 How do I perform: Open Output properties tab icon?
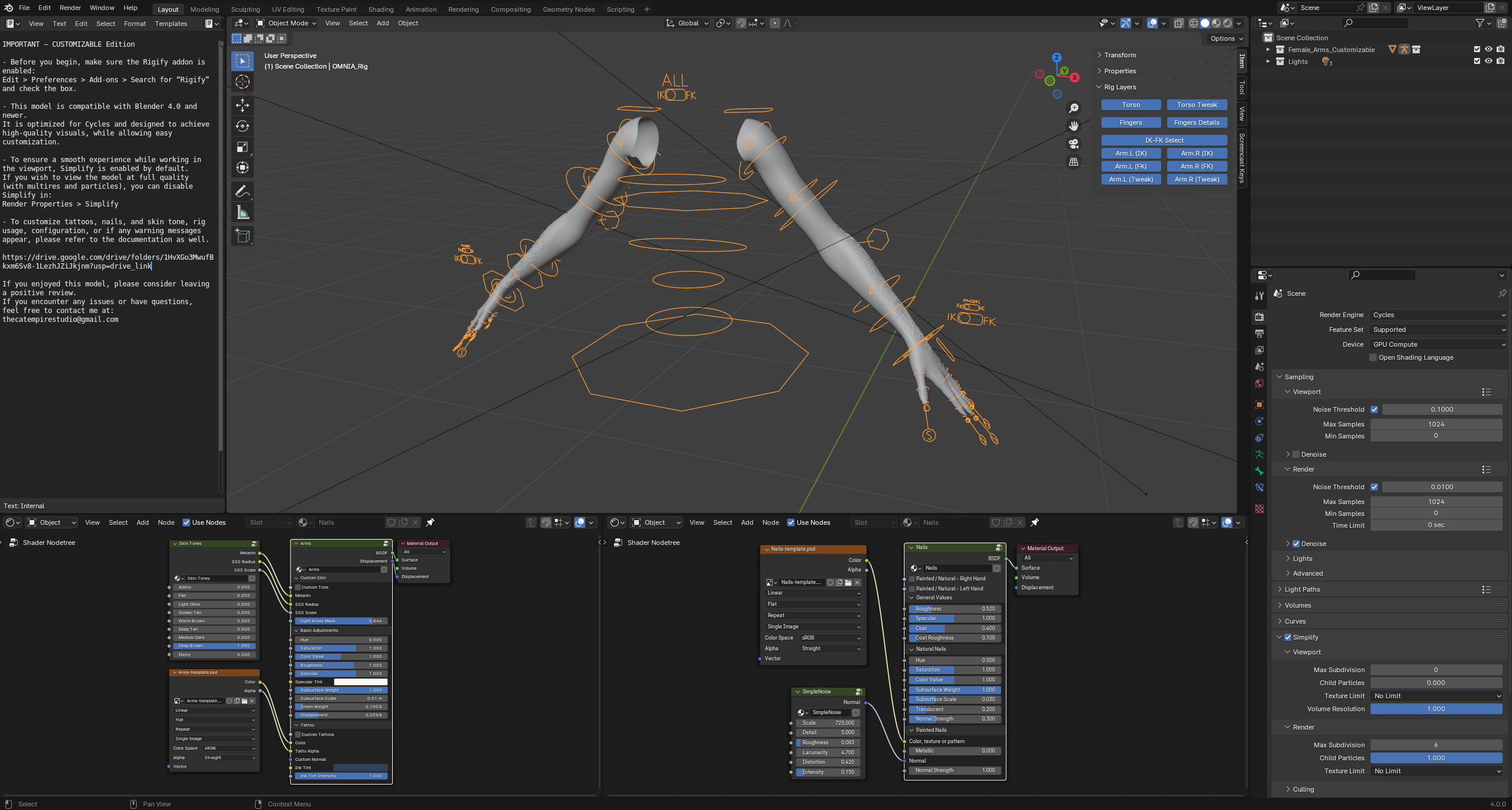[1259, 334]
